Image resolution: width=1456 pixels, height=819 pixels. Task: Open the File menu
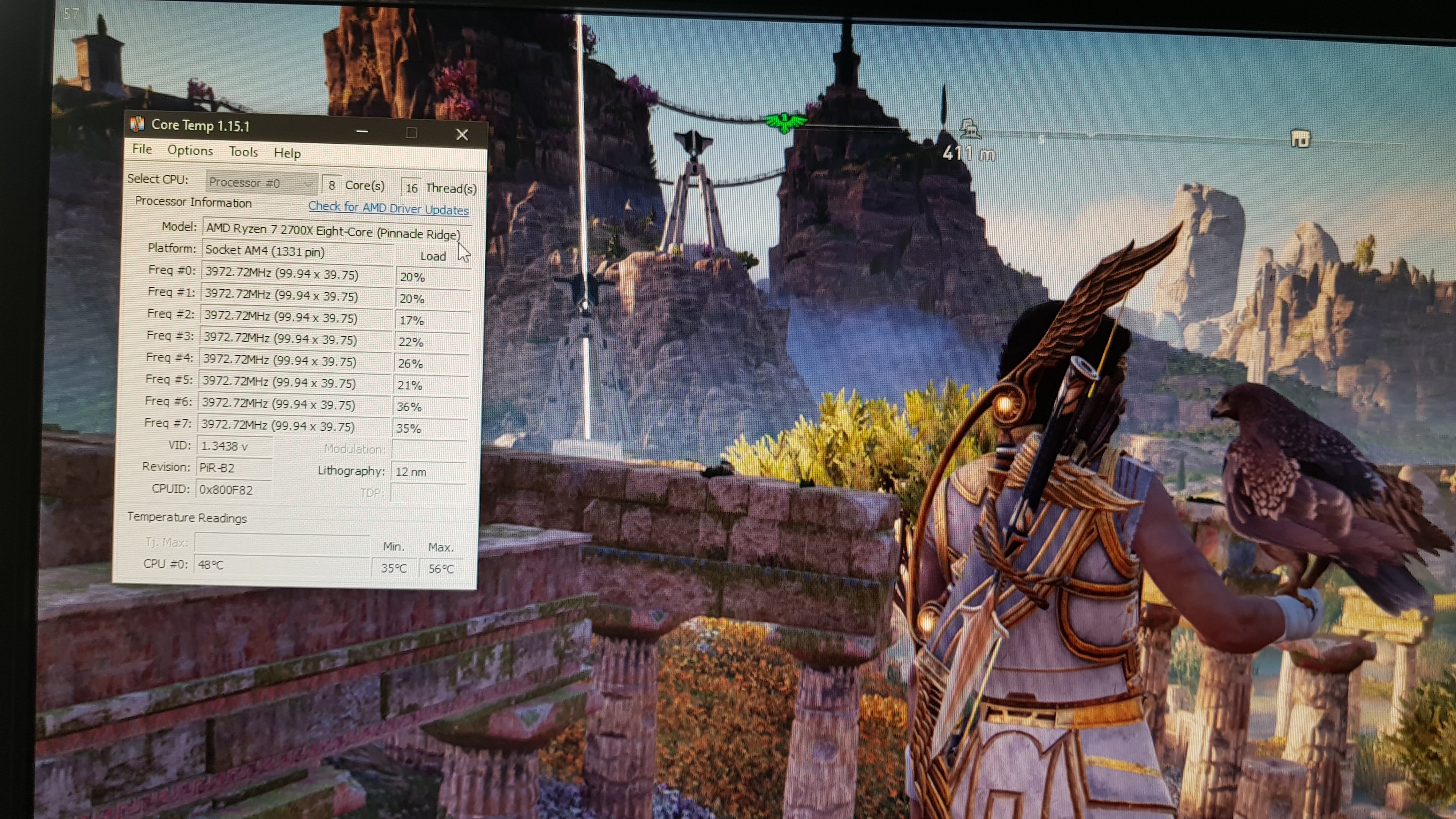tap(142, 149)
